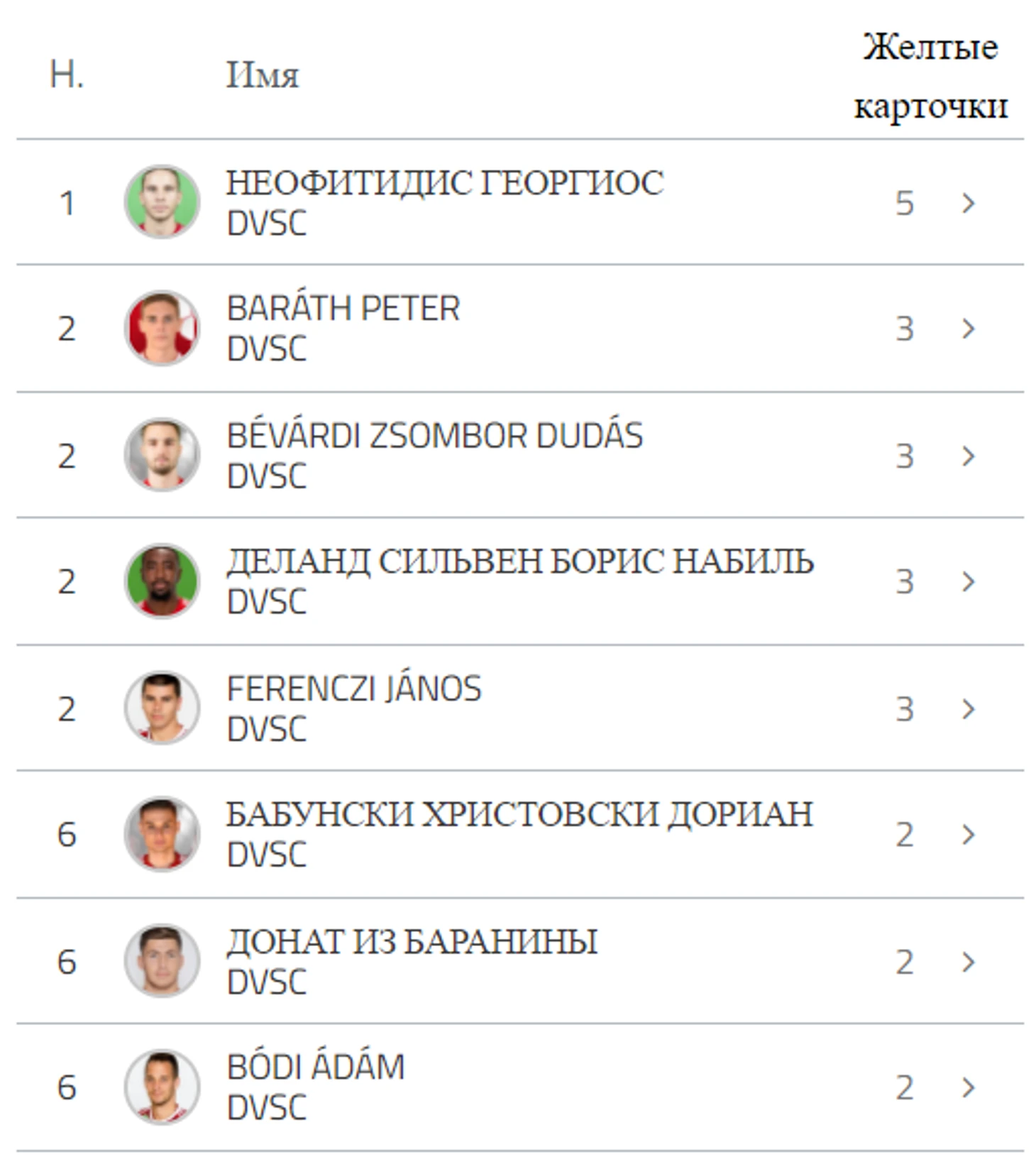1036x1164 pixels.
Task: Click the Имя column header
Action: tap(263, 75)
